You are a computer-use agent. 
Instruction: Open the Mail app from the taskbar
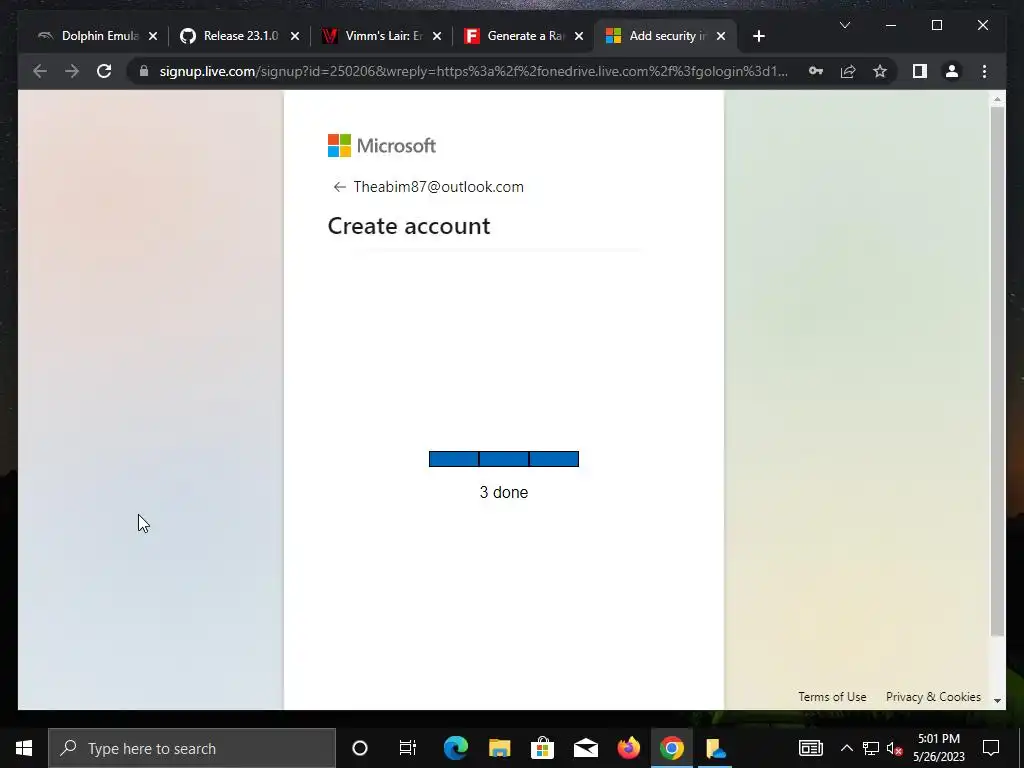(x=586, y=748)
